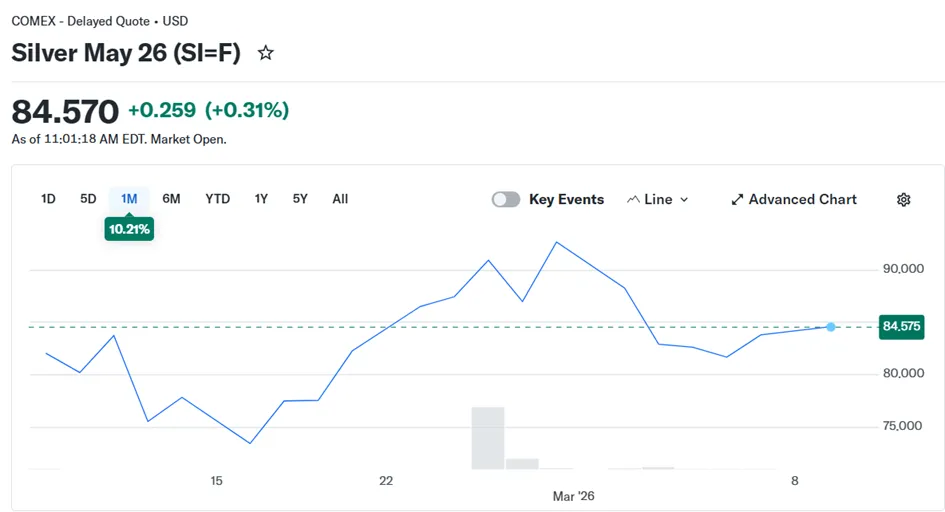Toggle the Key Events switch
Screen dimensions: 945x512
(506, 199)
